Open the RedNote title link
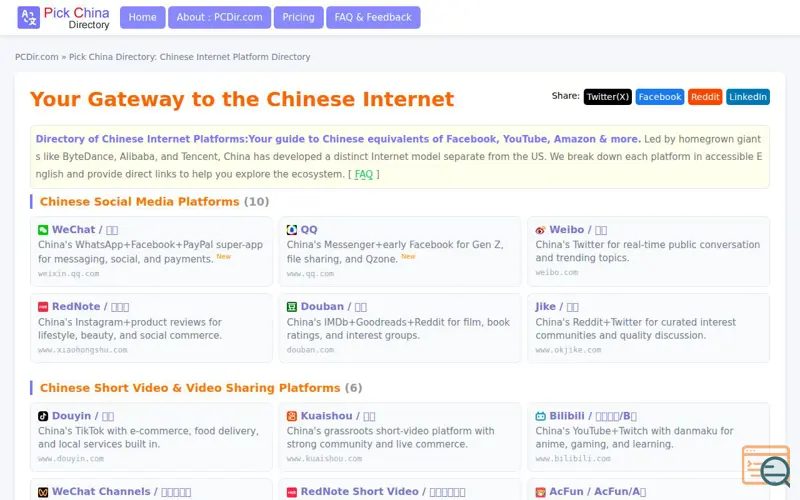The height and width of the screenshot is (500, 800). [x=90, y=307]
